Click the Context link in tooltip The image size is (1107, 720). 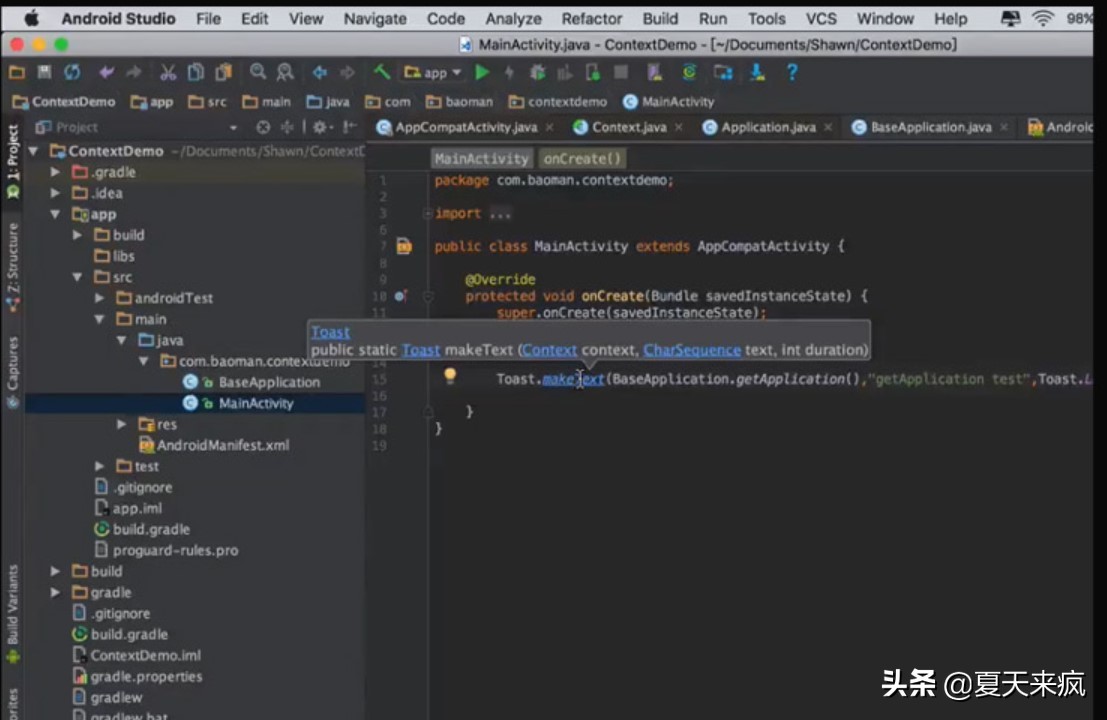(549, 350)
